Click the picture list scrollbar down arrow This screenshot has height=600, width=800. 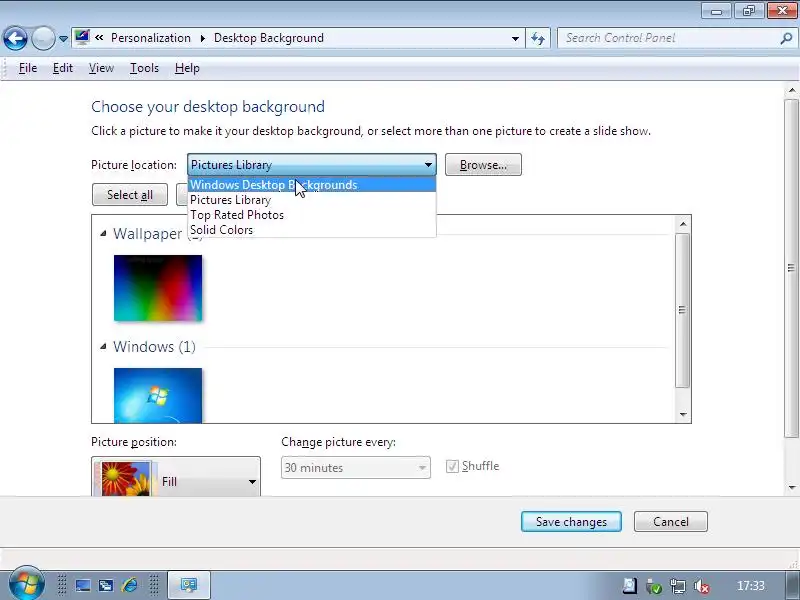click(683, 415)
